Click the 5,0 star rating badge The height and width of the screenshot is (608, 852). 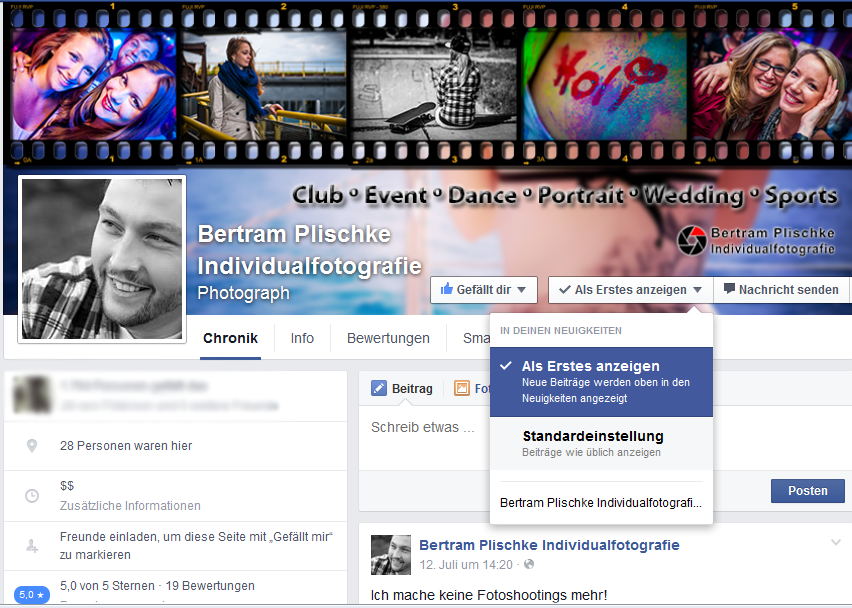(32, 594)
